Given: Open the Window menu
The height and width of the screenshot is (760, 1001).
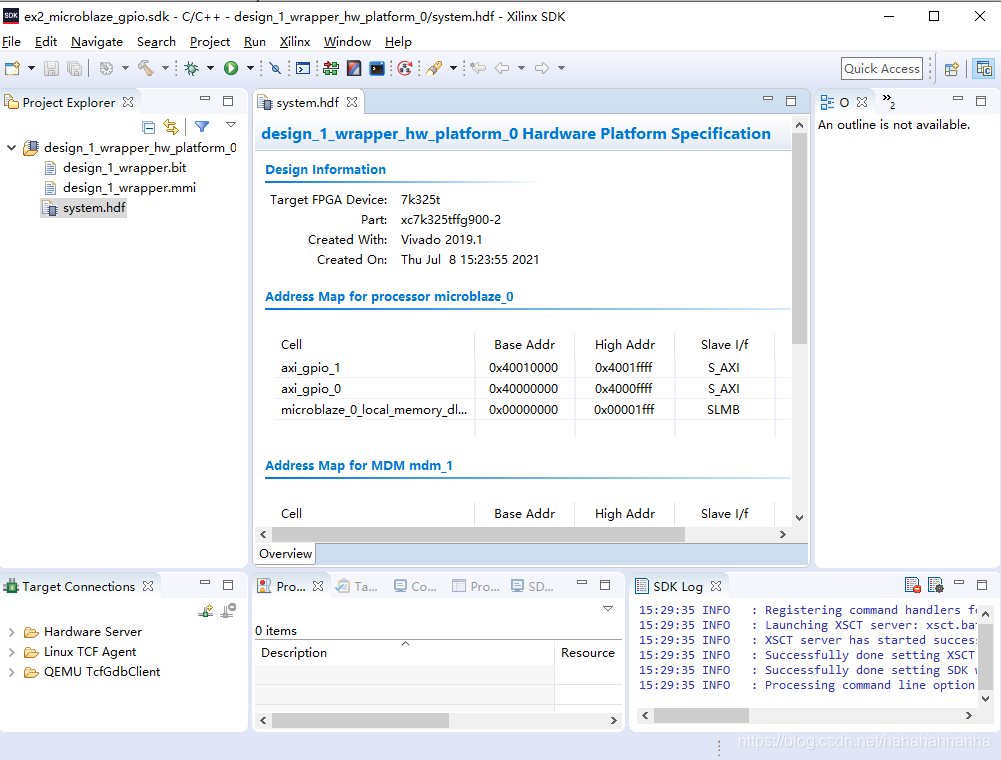Looking at the screenshot, I should point(347,42).
